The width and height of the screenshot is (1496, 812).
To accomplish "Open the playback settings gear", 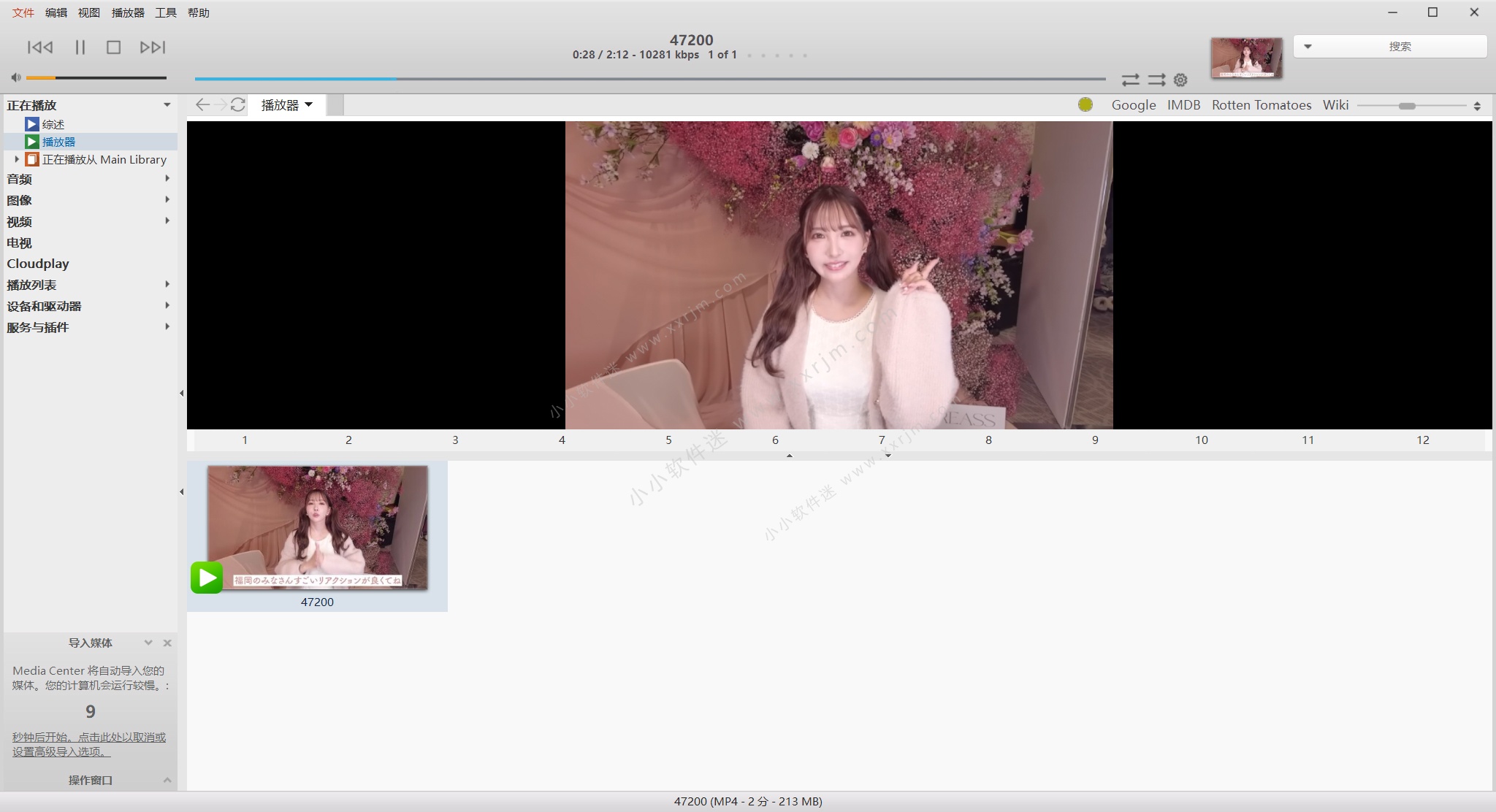I will pos(1180,80).
